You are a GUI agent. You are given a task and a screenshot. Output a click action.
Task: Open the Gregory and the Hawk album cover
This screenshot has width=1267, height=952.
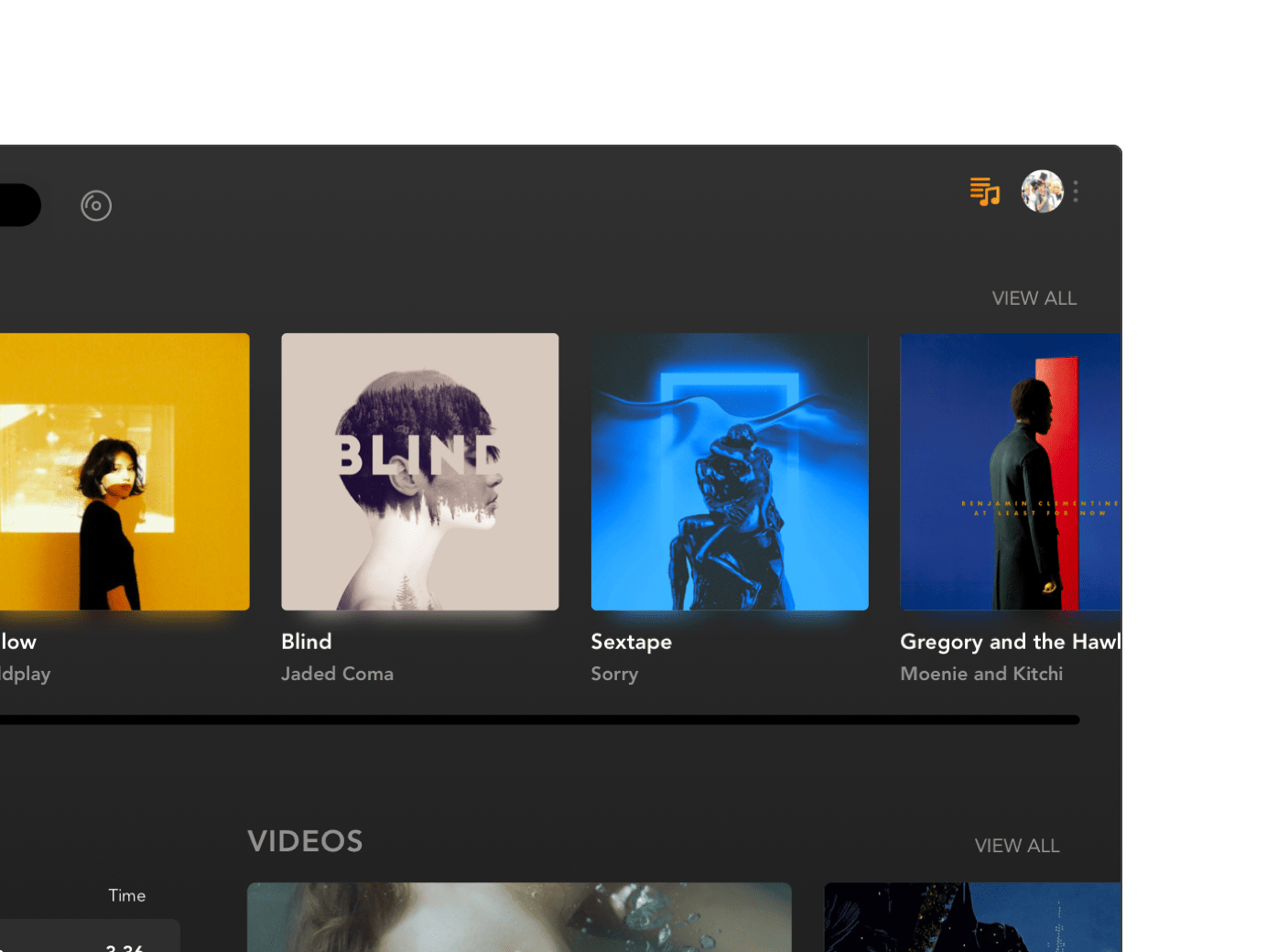tap(1011, 471)
